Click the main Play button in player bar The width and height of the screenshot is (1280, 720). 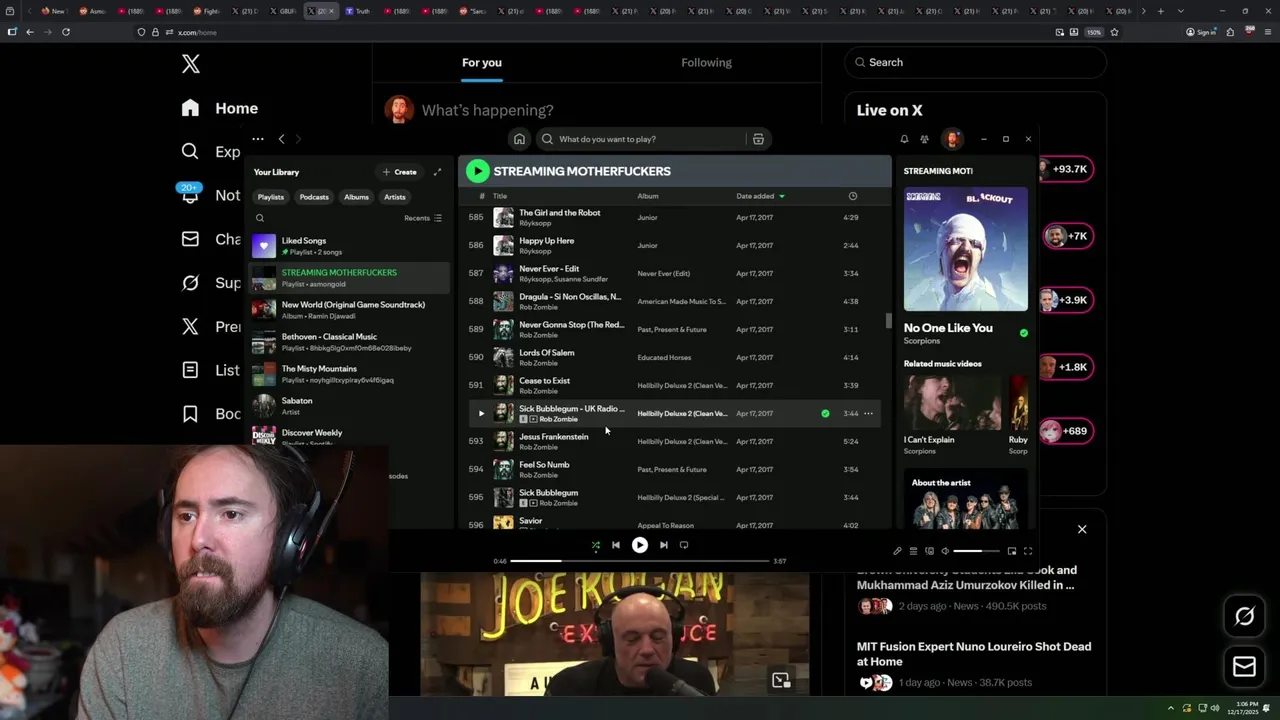(640, 545)
